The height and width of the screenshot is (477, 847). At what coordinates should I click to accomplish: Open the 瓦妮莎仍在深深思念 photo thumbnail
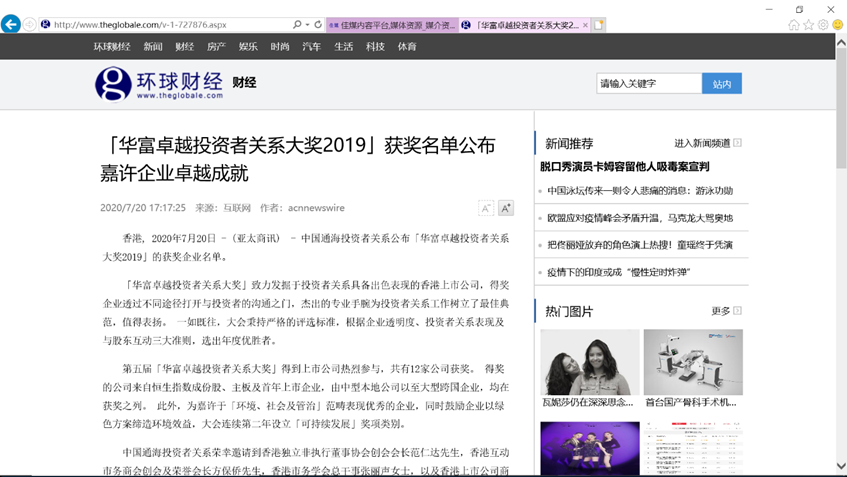[590, 362]
